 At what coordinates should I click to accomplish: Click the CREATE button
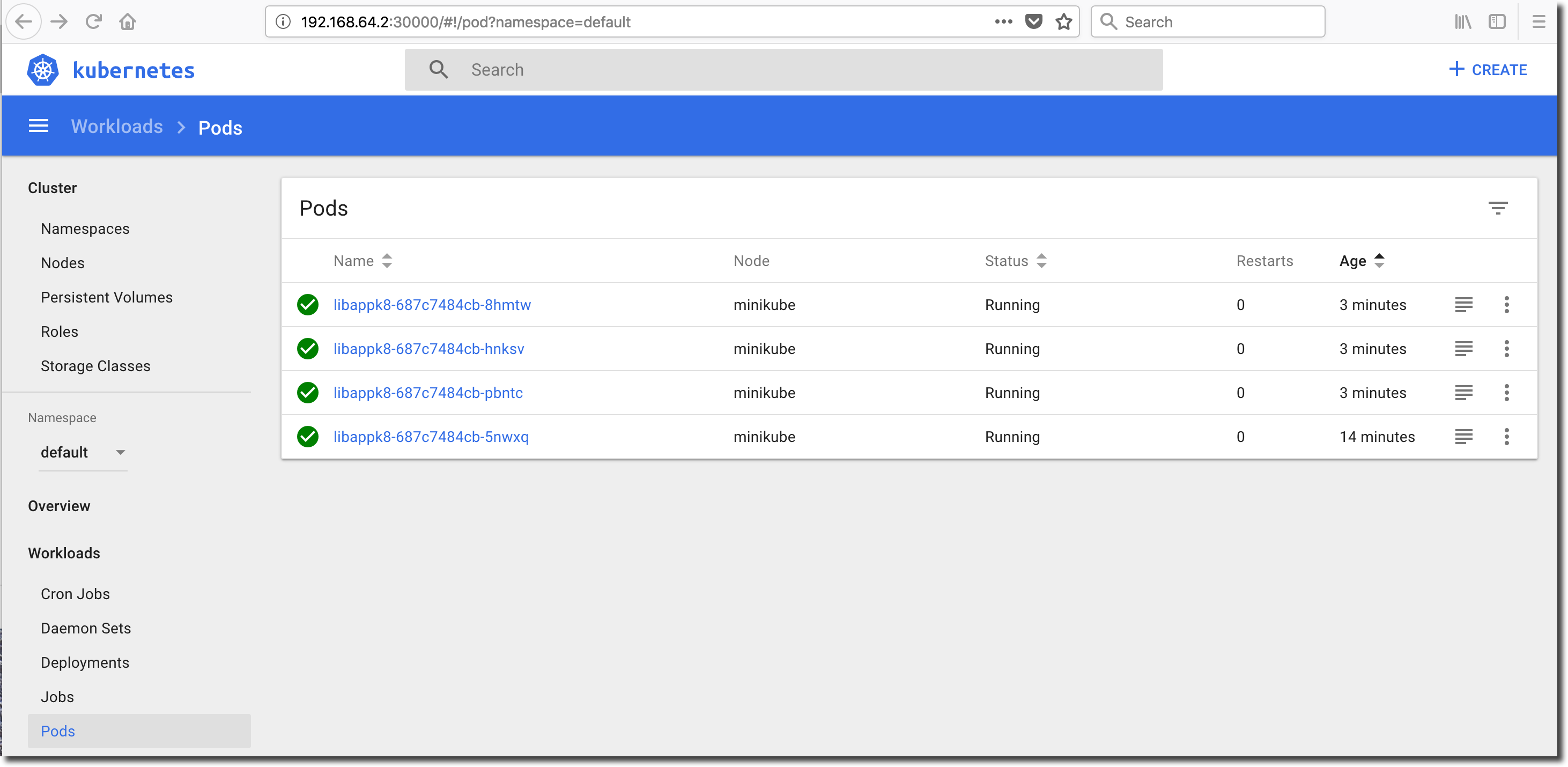(1487, 69)
